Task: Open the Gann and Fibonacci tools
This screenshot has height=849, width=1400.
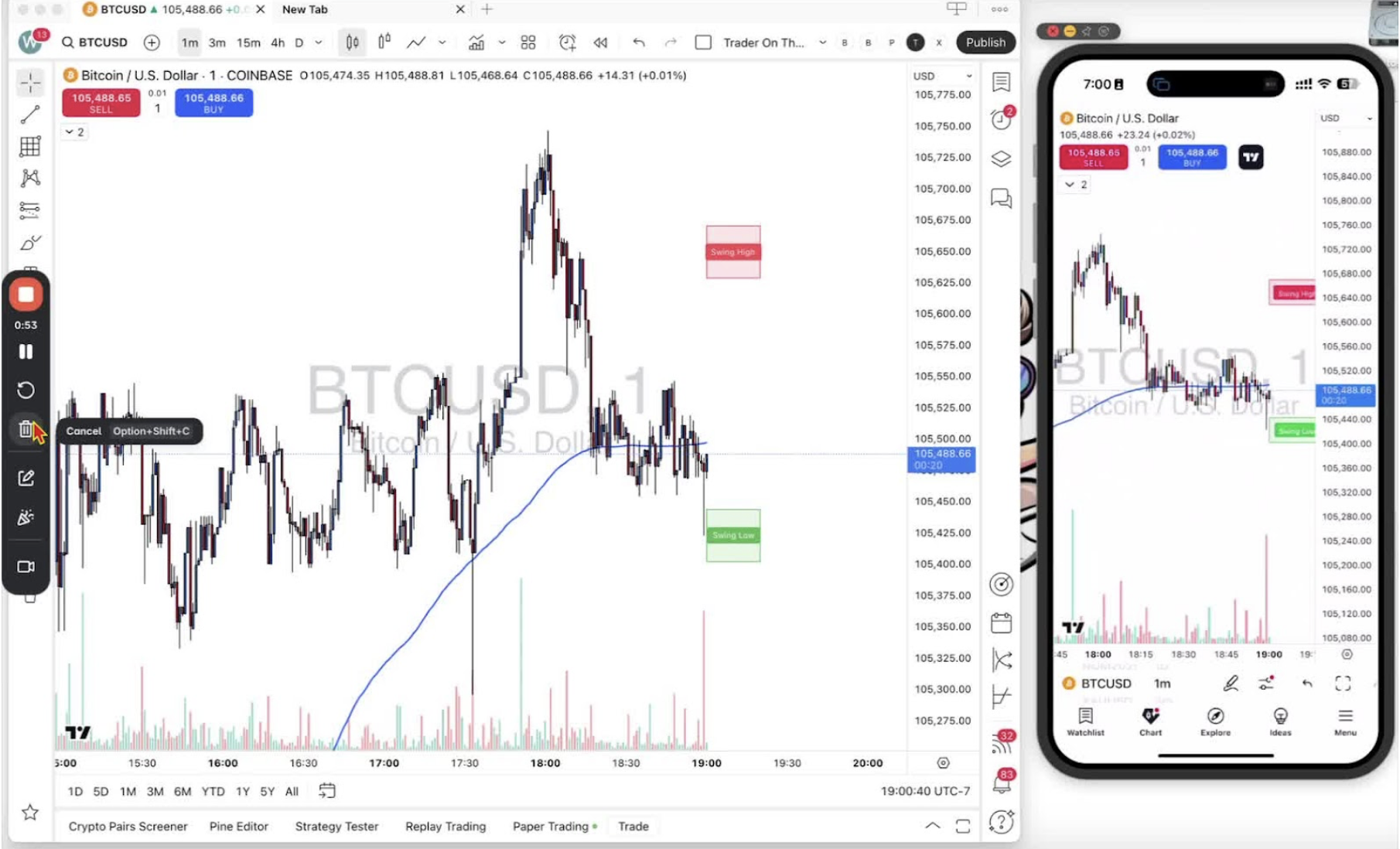Action: (30, 146)
